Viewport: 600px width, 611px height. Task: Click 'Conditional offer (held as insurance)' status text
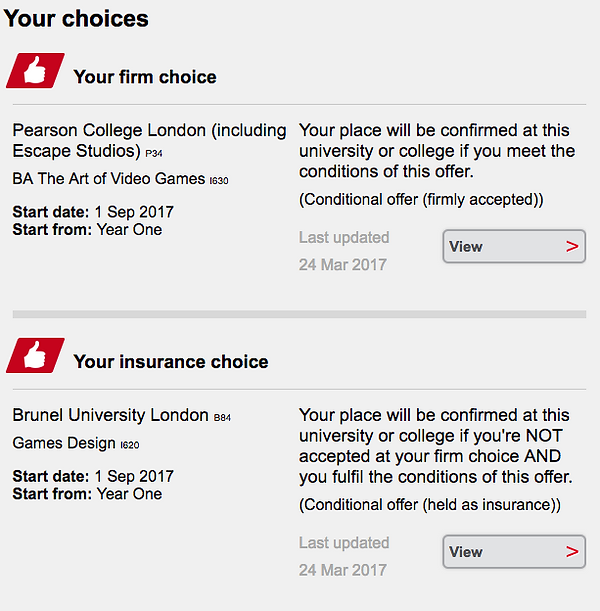[x=430, y=505]
